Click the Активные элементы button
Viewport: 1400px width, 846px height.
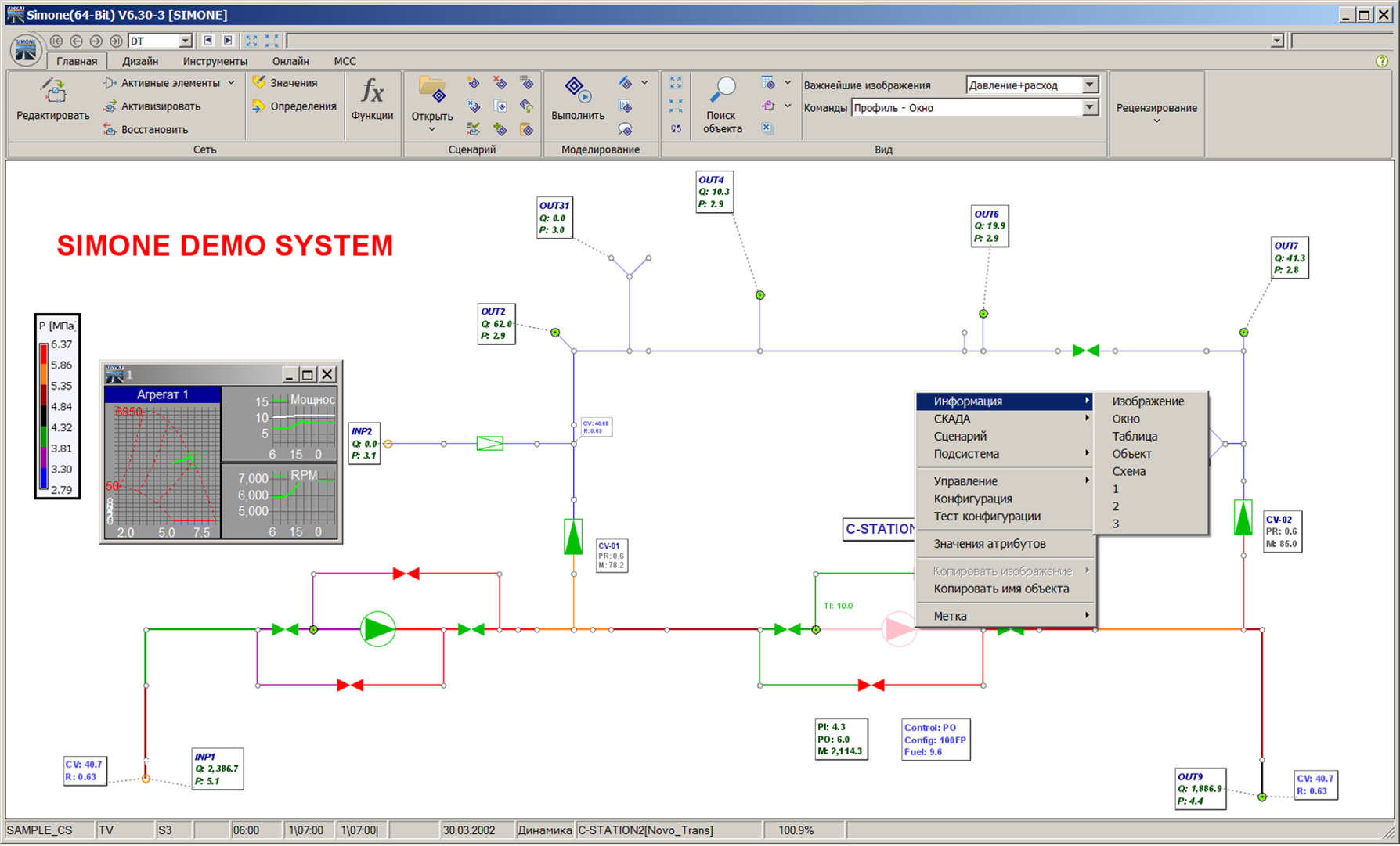pyautogui.click(x=162, y=83)
